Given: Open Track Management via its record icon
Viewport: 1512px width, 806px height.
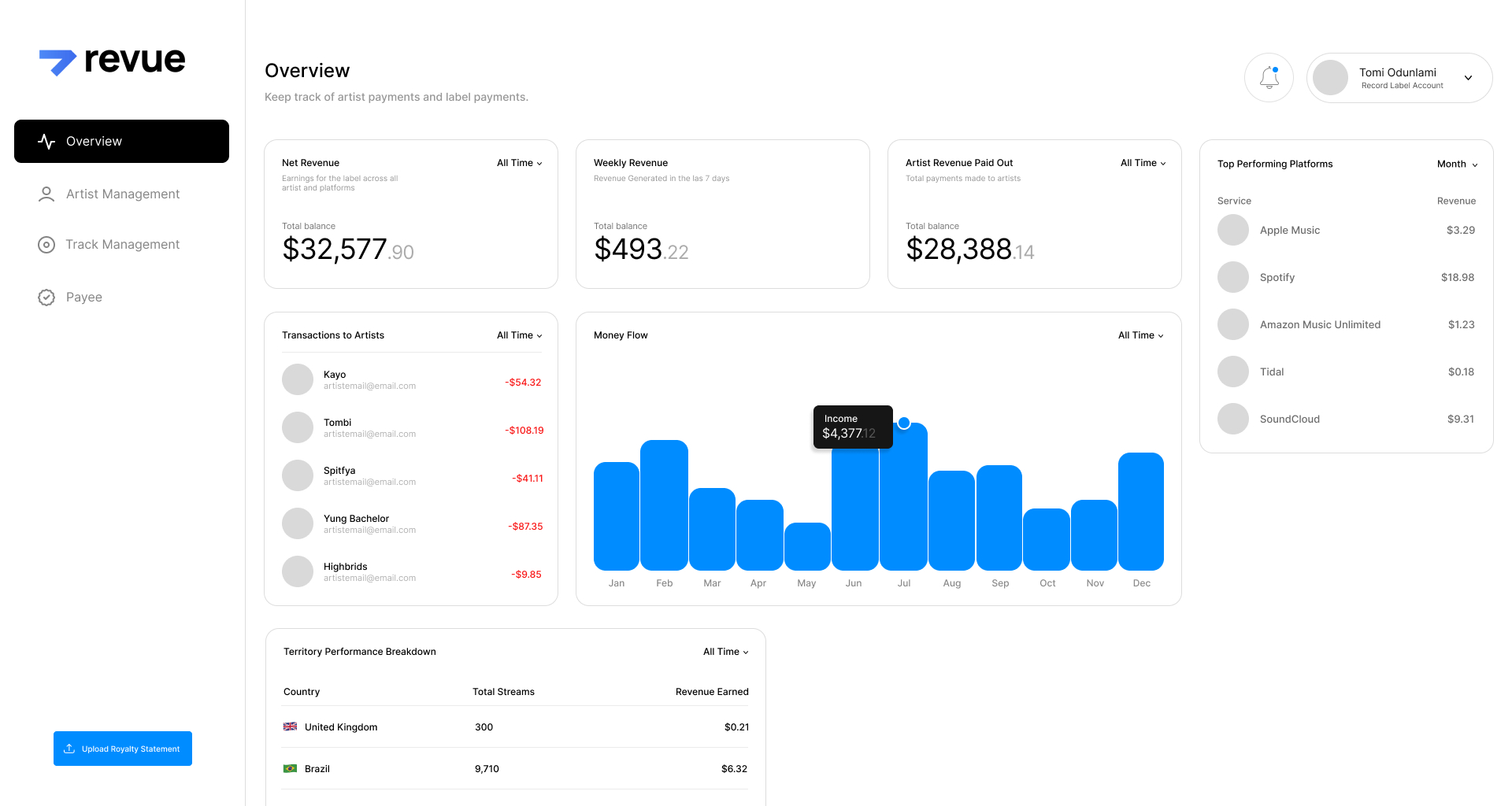Looking at the screenshot, I should (46, 245).
